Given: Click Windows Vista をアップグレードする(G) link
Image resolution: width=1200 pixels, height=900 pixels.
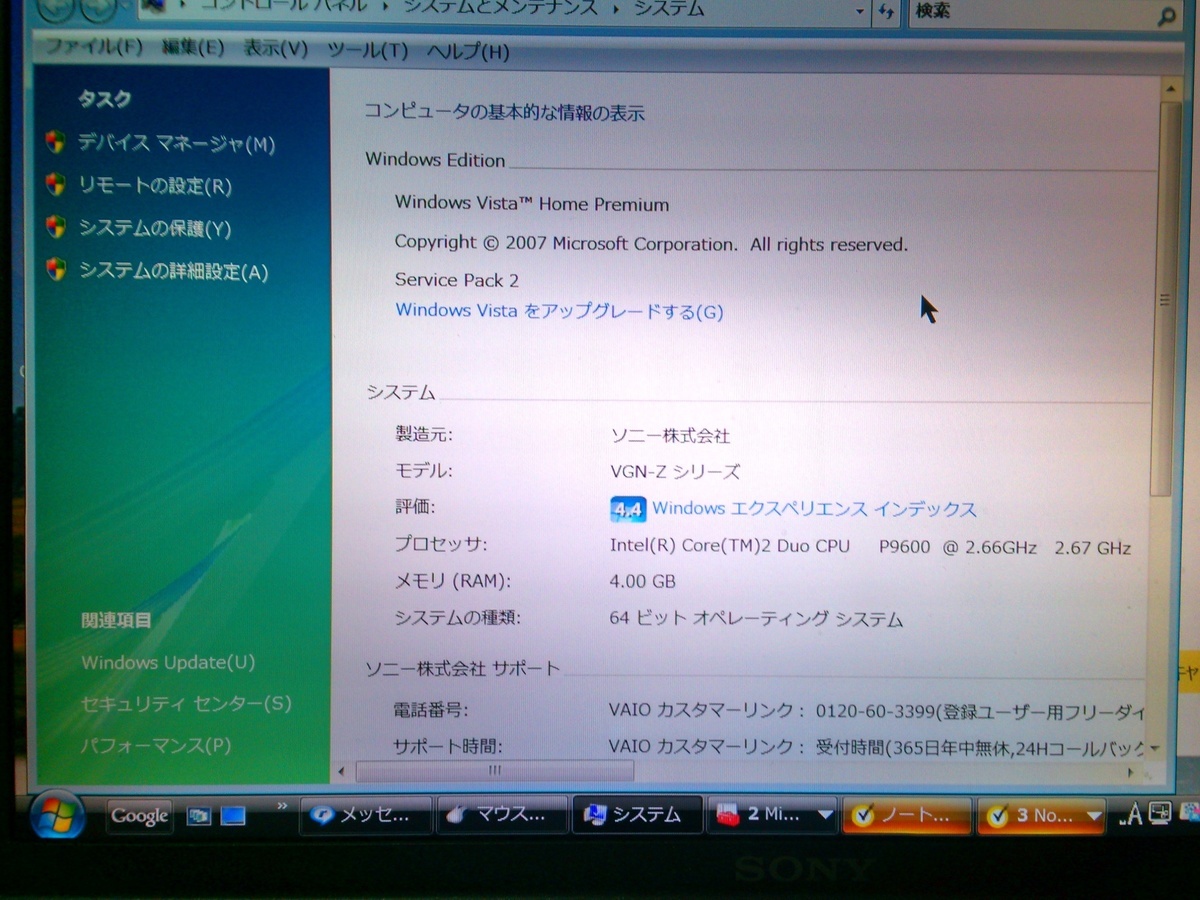Looking at the screenshot, I should pyautogui.click(x=559, y=311).
